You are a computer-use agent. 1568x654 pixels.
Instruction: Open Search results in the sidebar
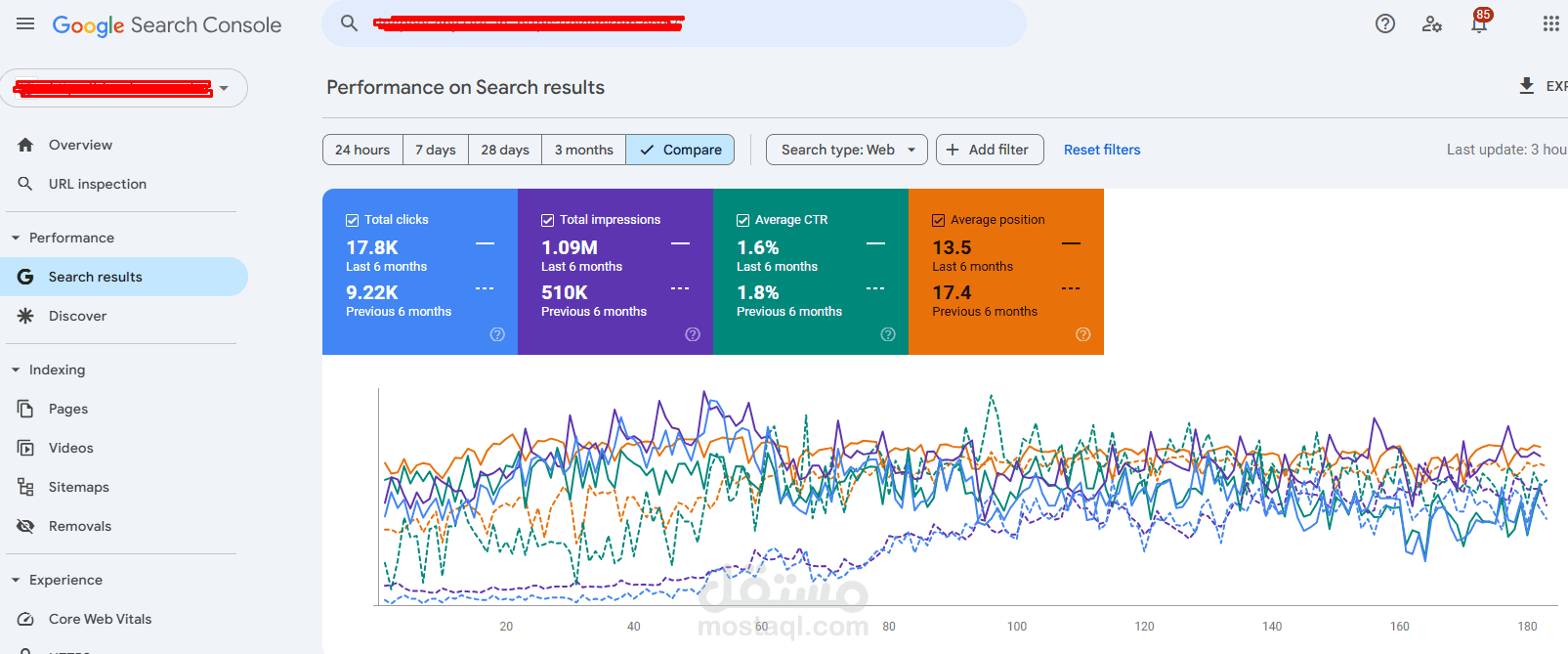[124, 277]
